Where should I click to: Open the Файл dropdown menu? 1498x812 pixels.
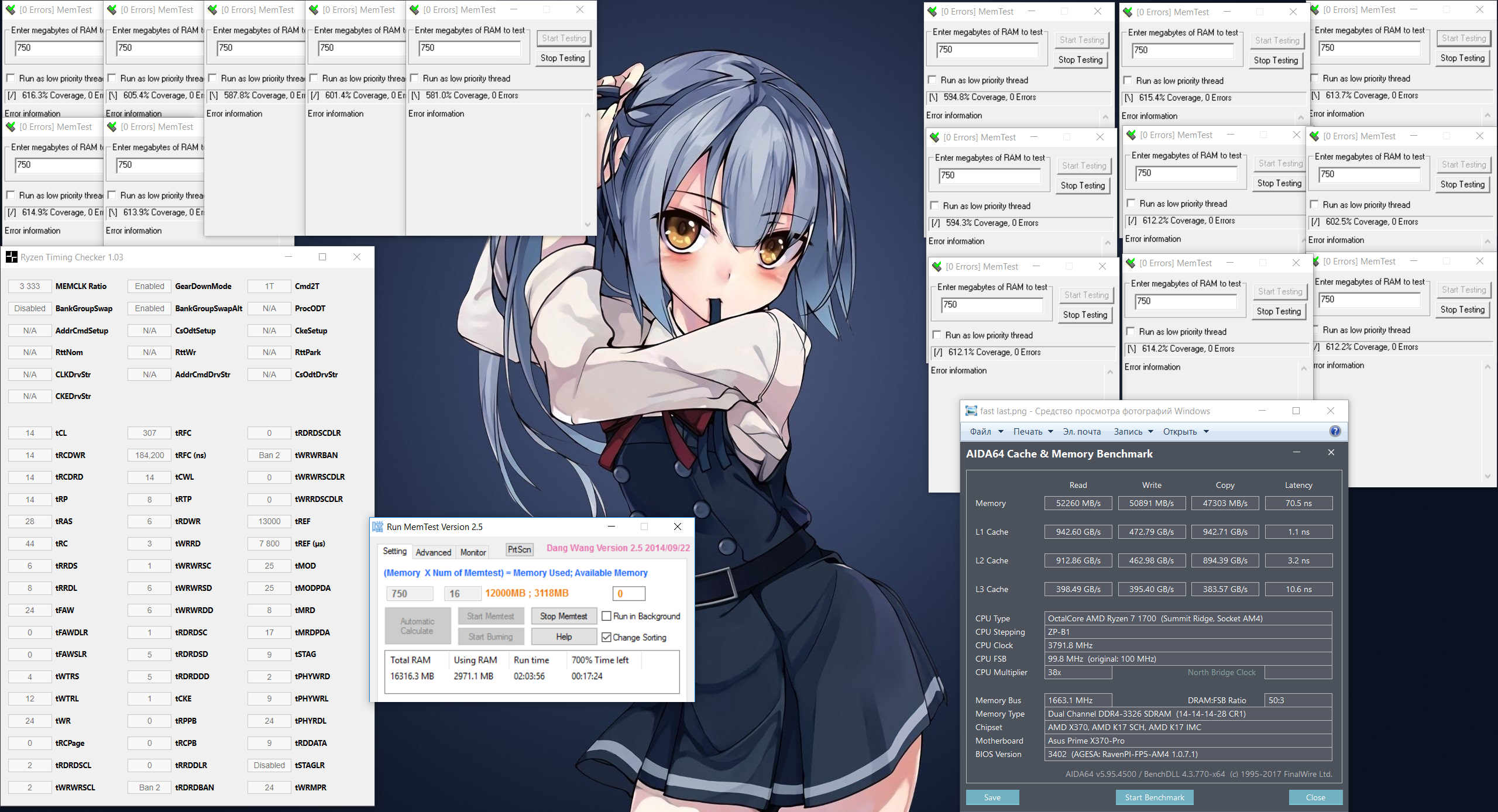coord(987,432)
